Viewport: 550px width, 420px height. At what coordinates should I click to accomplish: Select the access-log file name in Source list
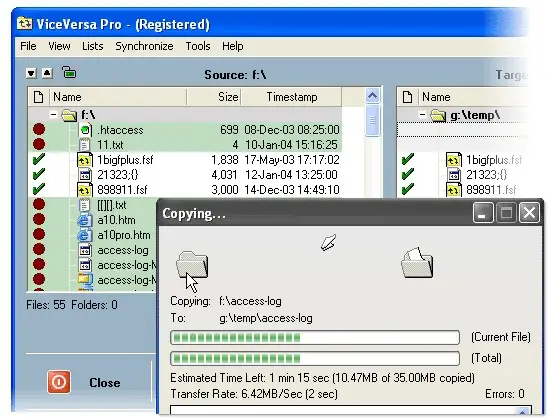click(123, 250)
